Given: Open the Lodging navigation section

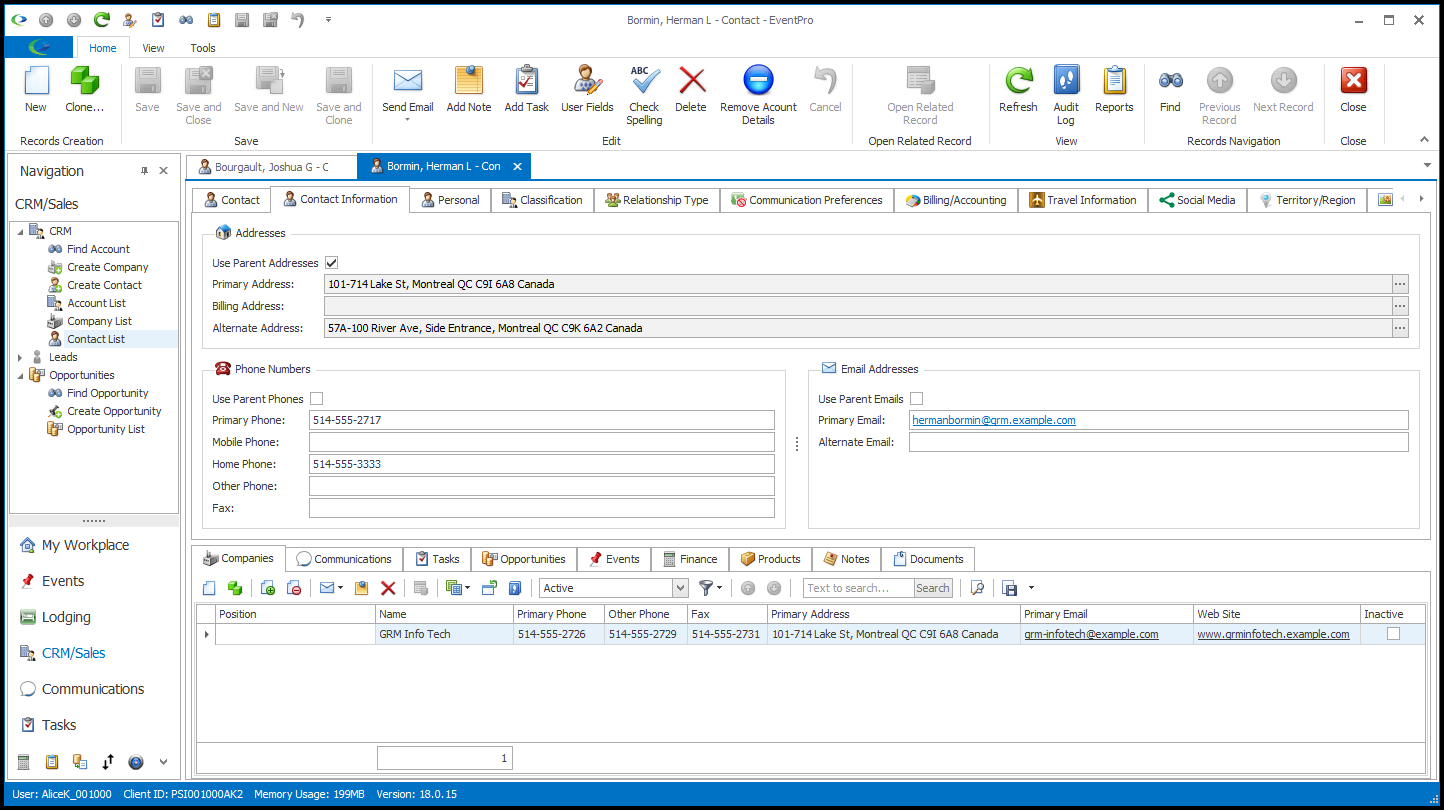Looking at the screenshot, I should 66,617.
